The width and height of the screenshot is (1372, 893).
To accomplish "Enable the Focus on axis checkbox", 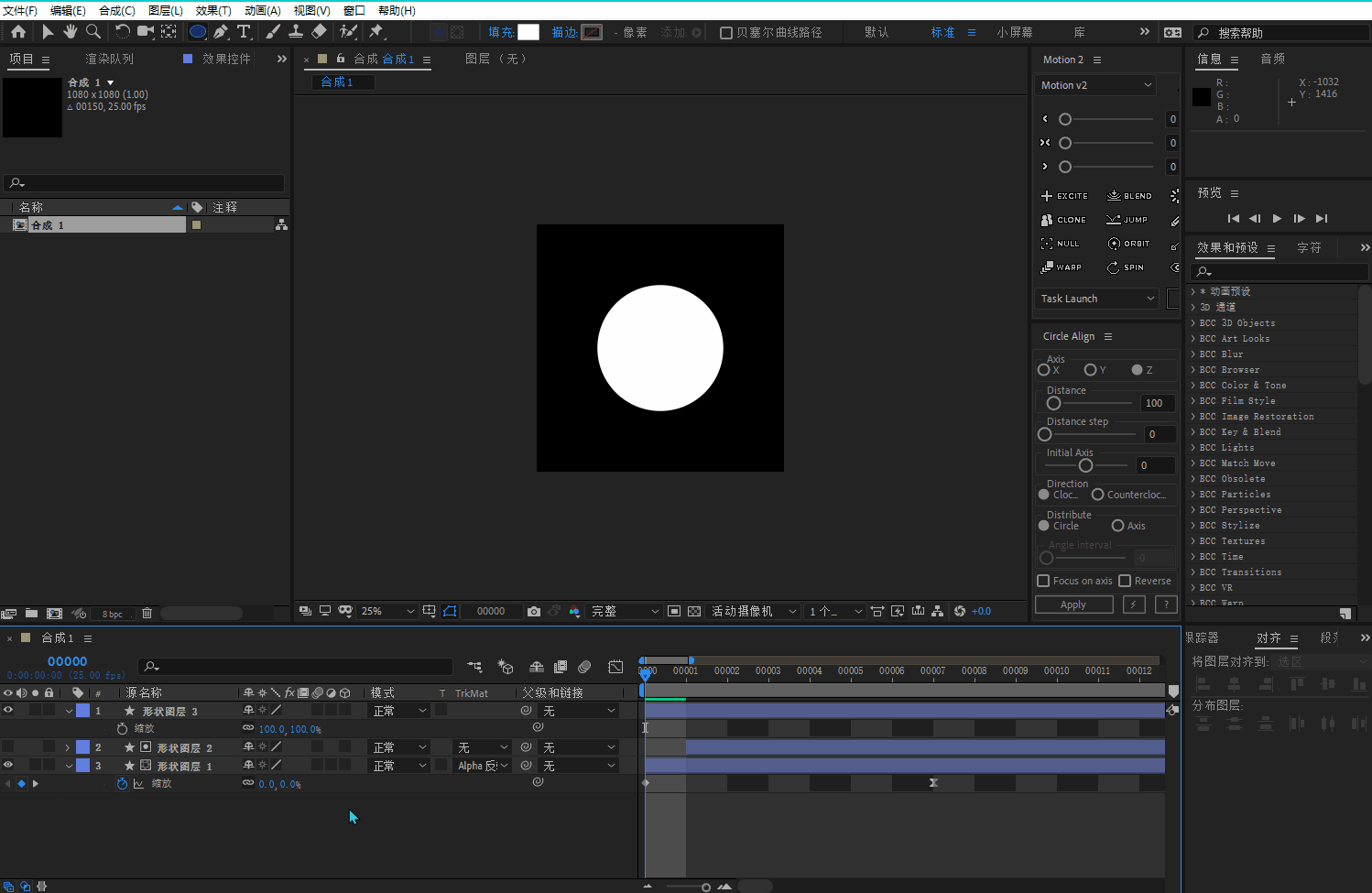I will [x=1043, y=581].
